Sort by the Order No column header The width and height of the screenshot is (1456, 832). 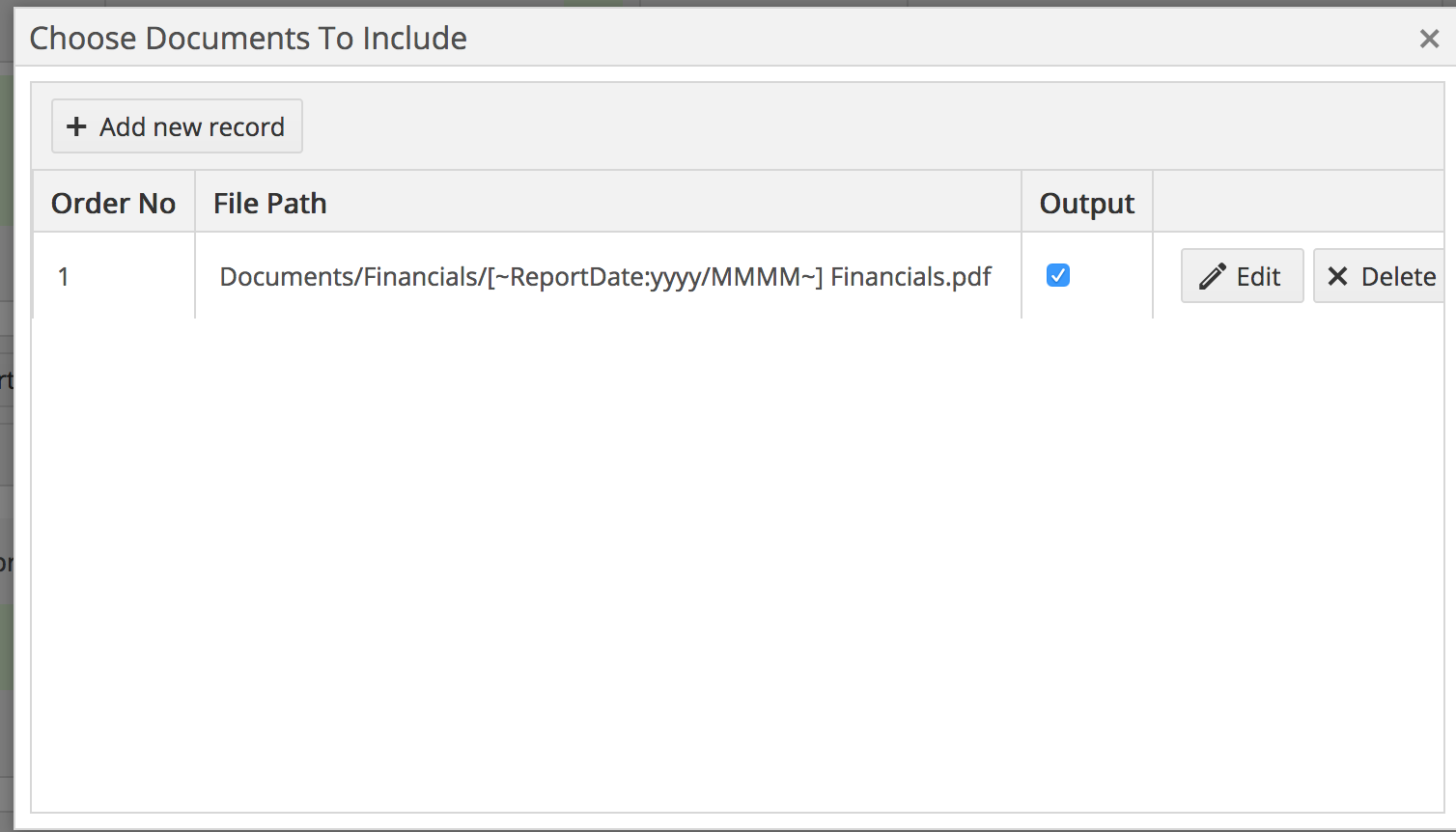pos(113,203)
